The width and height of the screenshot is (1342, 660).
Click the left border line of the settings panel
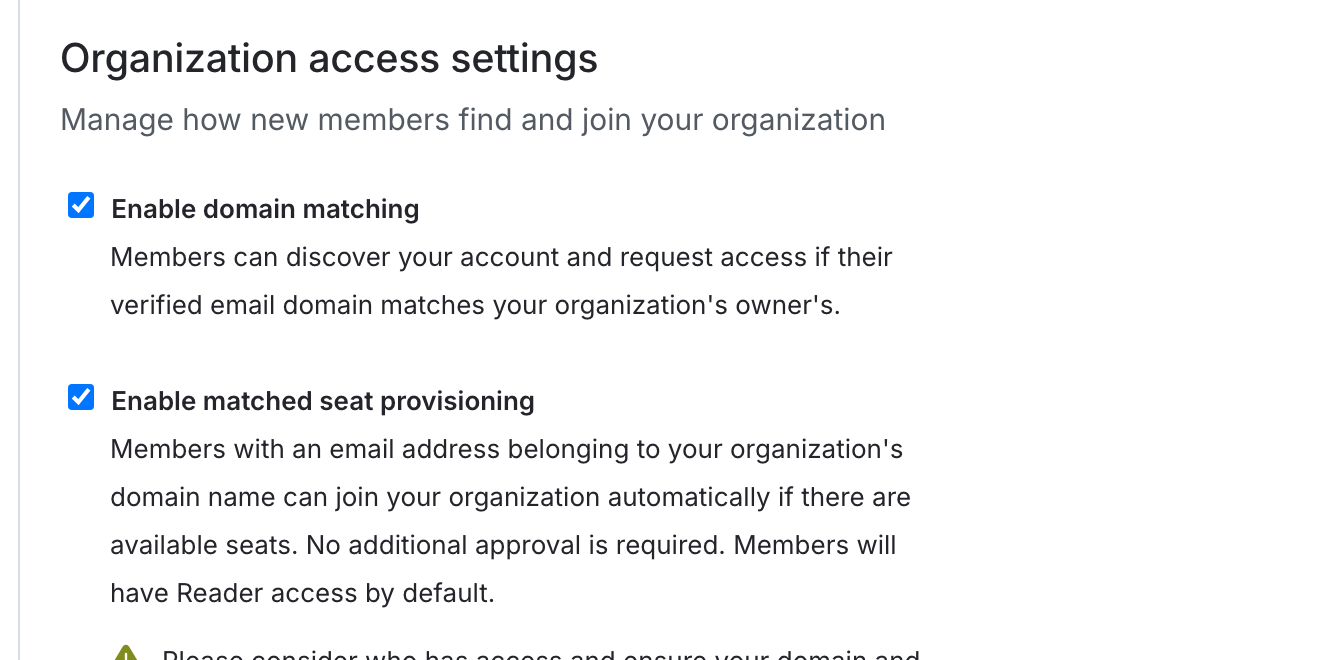coord(20,330)
